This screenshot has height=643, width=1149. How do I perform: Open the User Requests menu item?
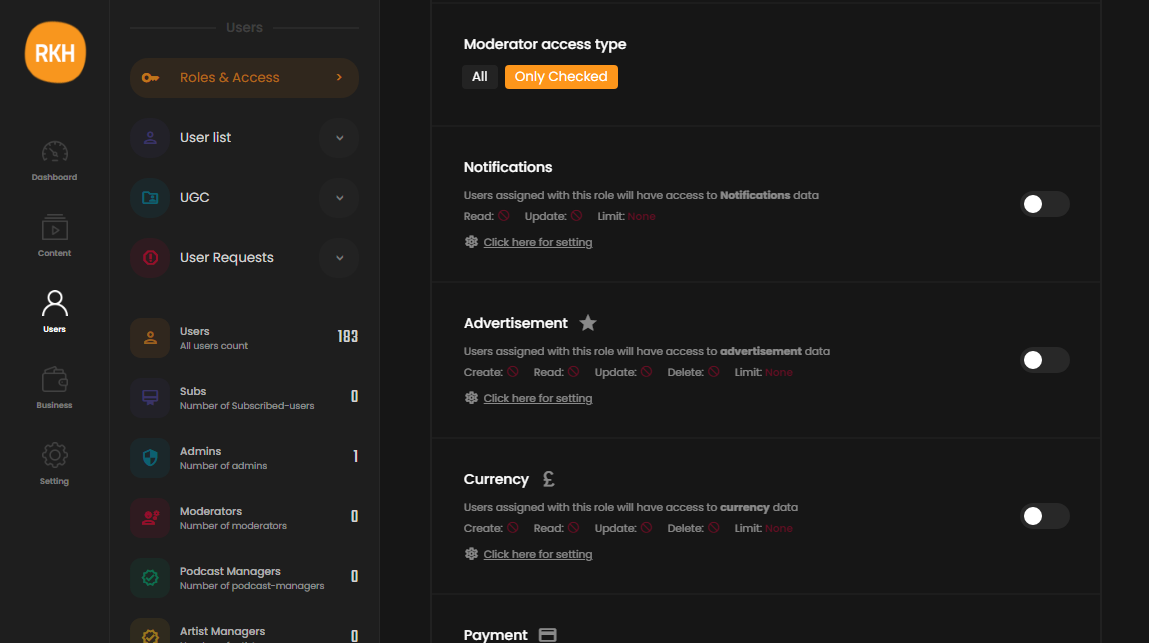(244, 258)
